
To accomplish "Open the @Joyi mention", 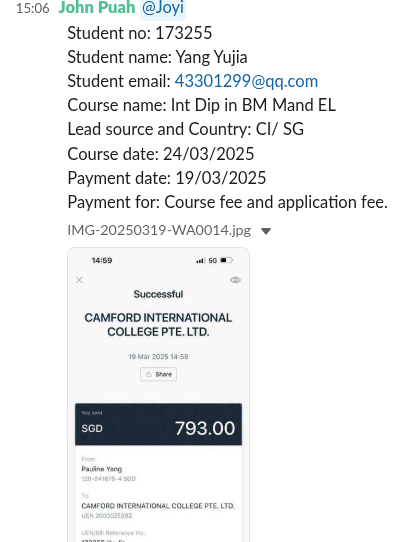I will (163, 8).
